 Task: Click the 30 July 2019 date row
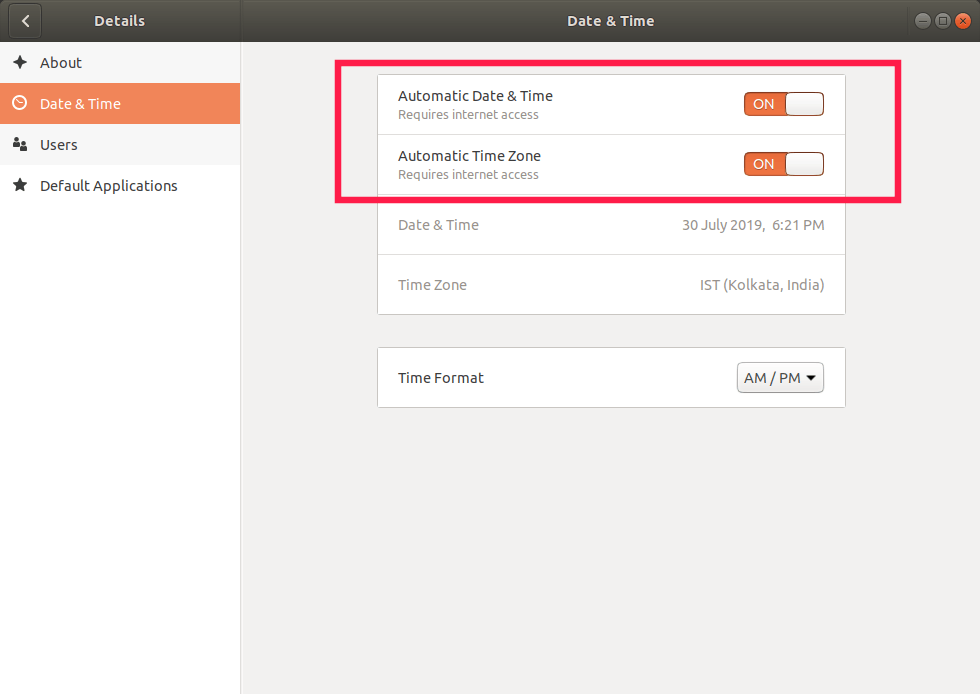point(611,225)
